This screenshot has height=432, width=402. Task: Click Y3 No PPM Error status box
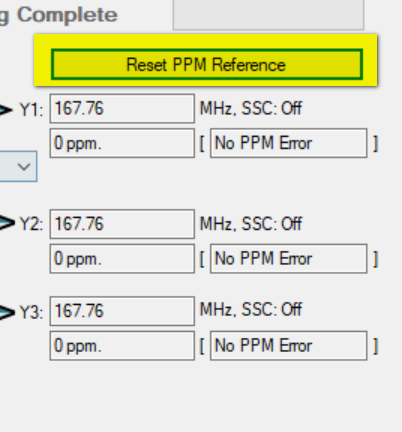(289, 346)
